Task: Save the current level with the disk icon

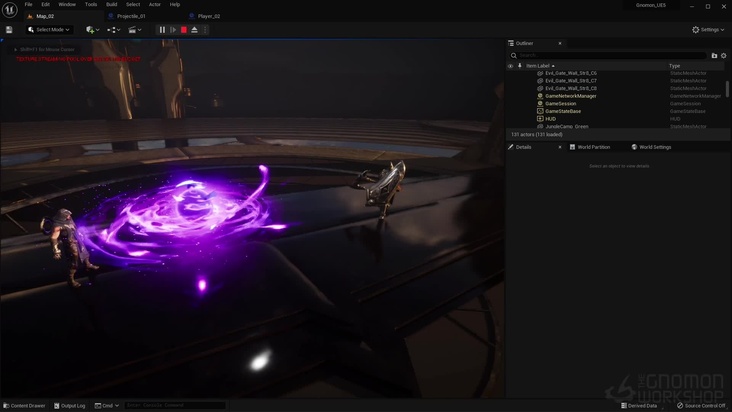Action: click(x=9, y=30)
